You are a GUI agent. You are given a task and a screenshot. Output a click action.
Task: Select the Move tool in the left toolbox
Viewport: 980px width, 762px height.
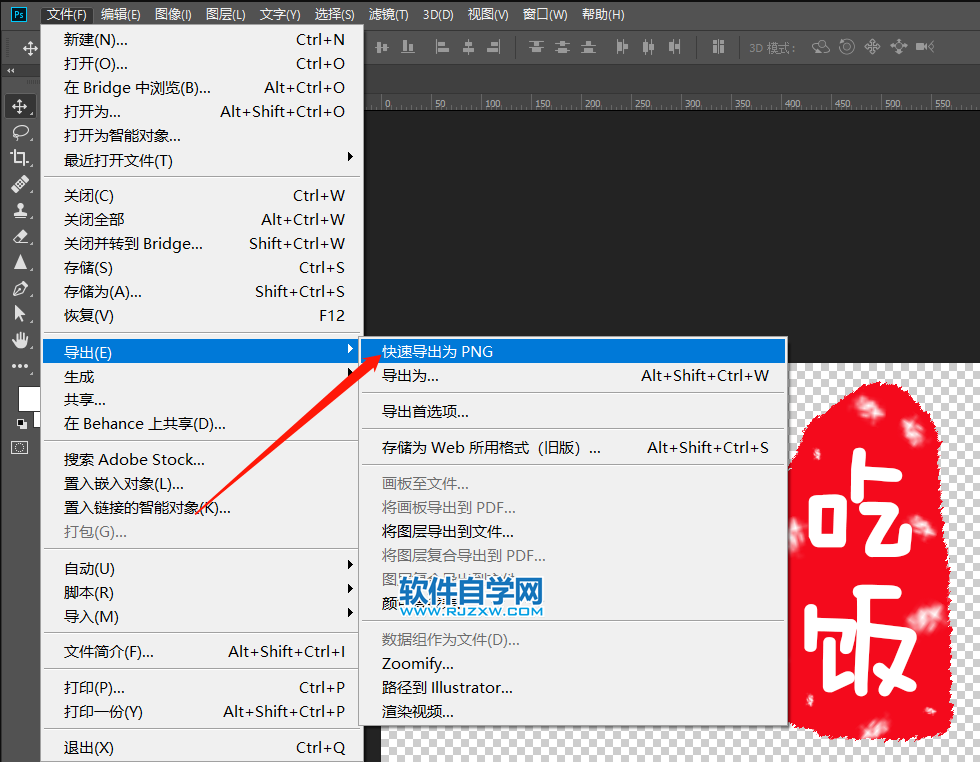pos(20,106)
